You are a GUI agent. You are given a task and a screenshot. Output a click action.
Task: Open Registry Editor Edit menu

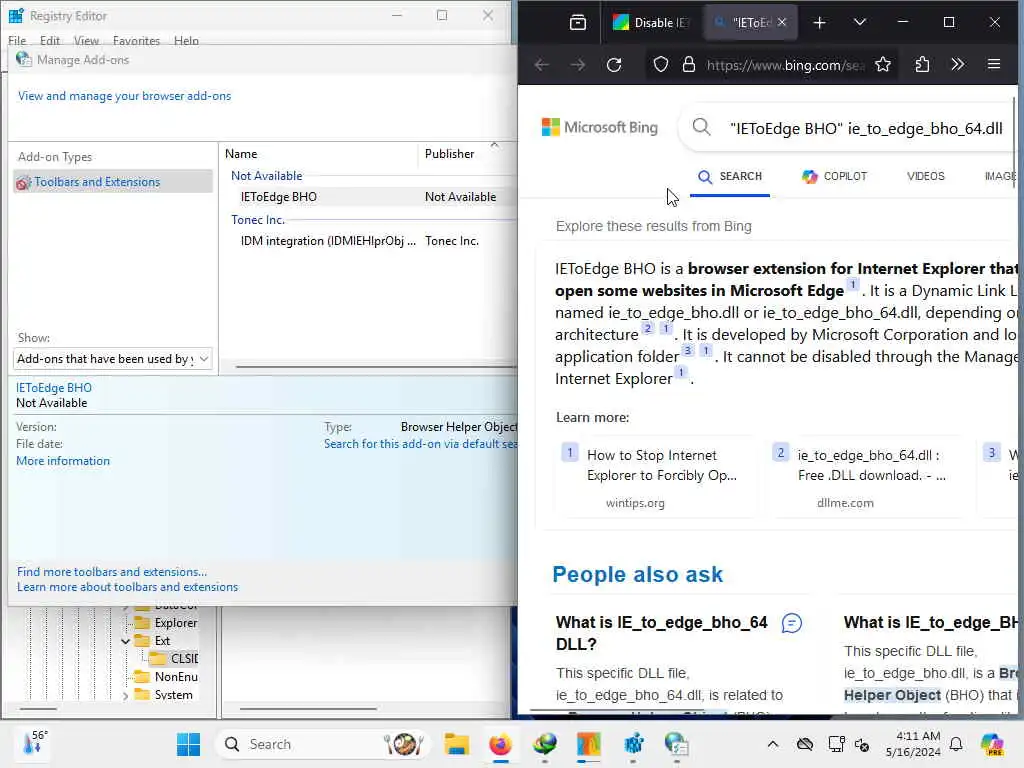(50, 40)
